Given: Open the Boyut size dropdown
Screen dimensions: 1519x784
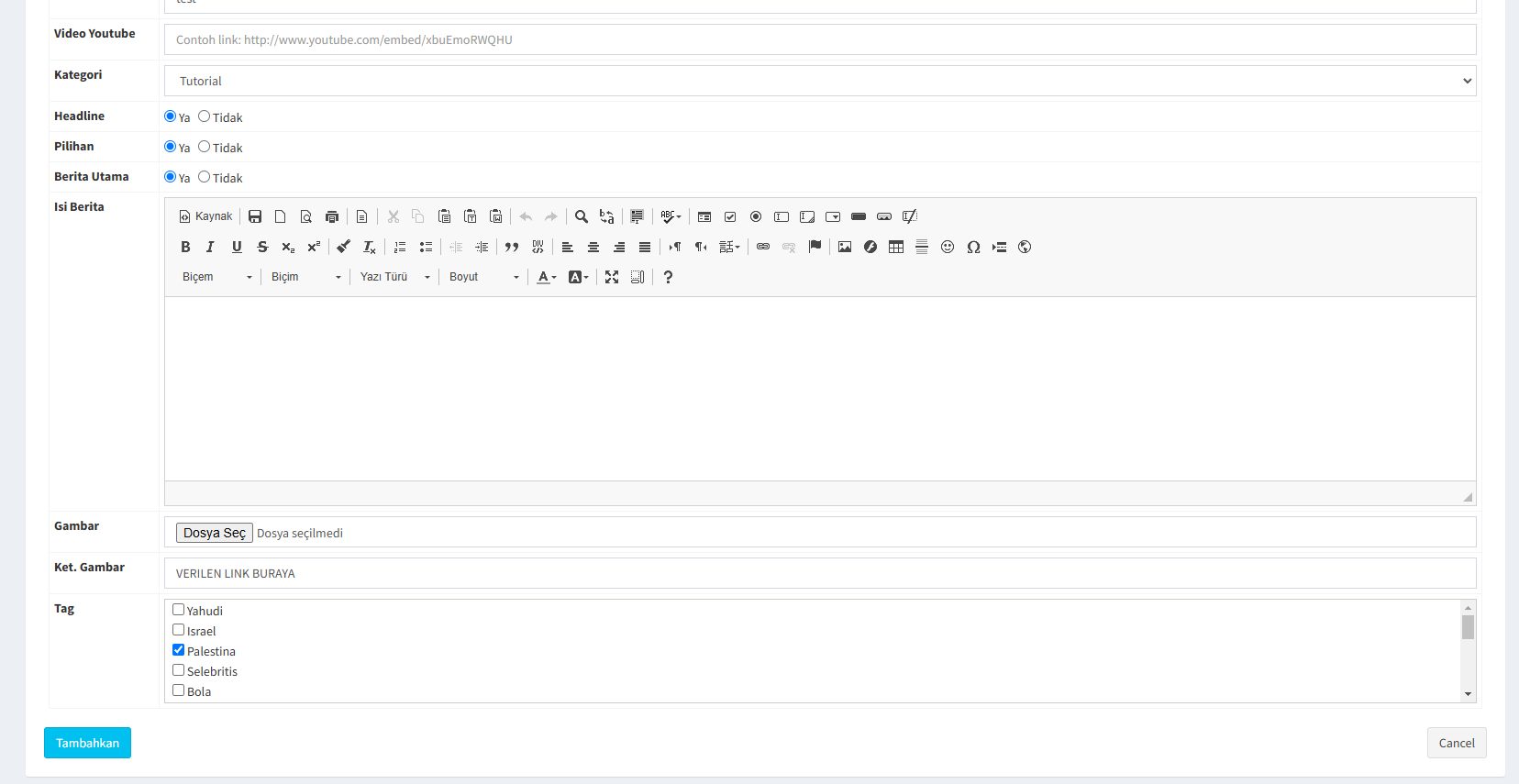Looking at the screenshot, I should pos(483,277).
